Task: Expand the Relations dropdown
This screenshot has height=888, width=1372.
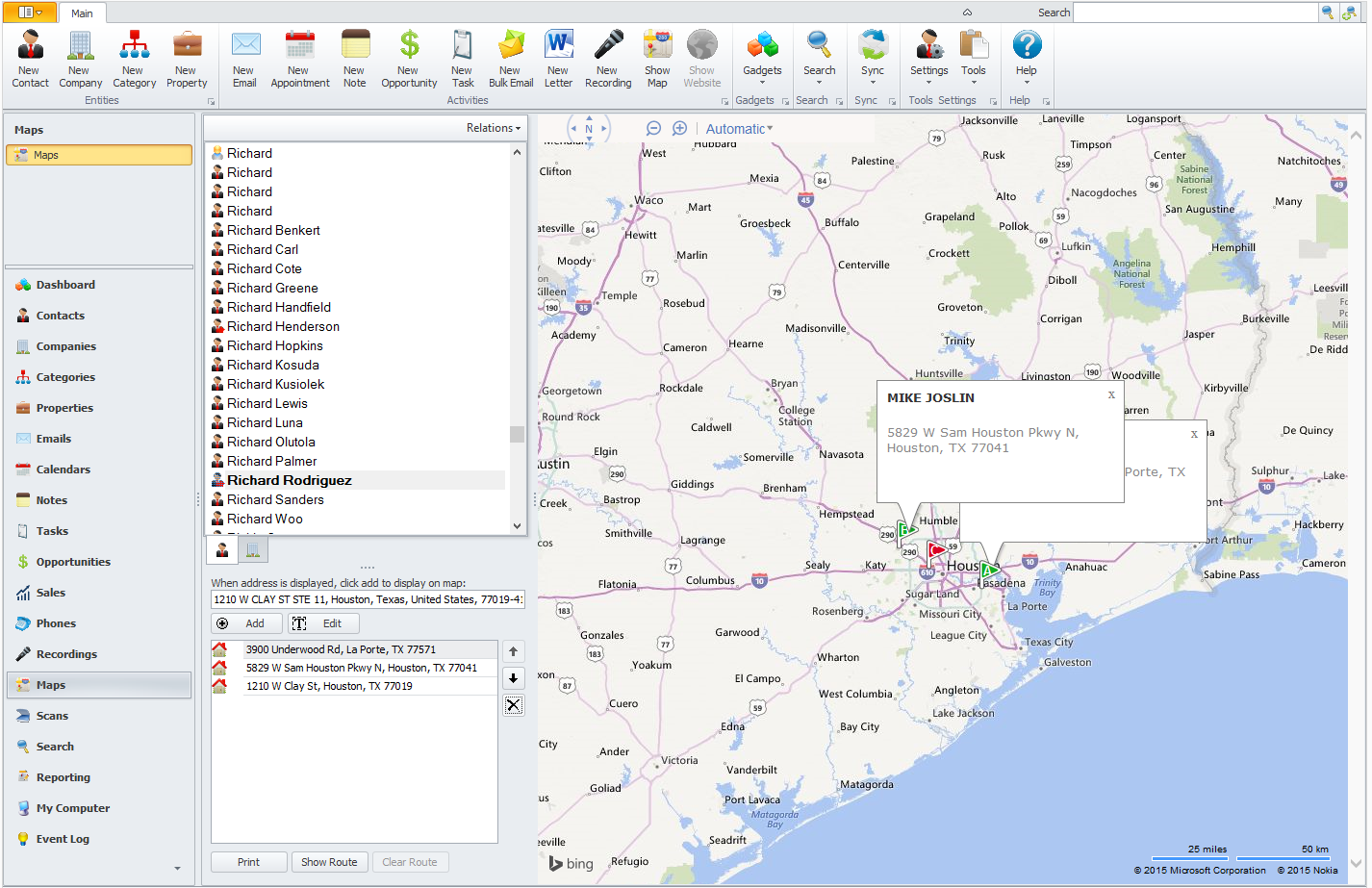Action: [x=494, y=128]
